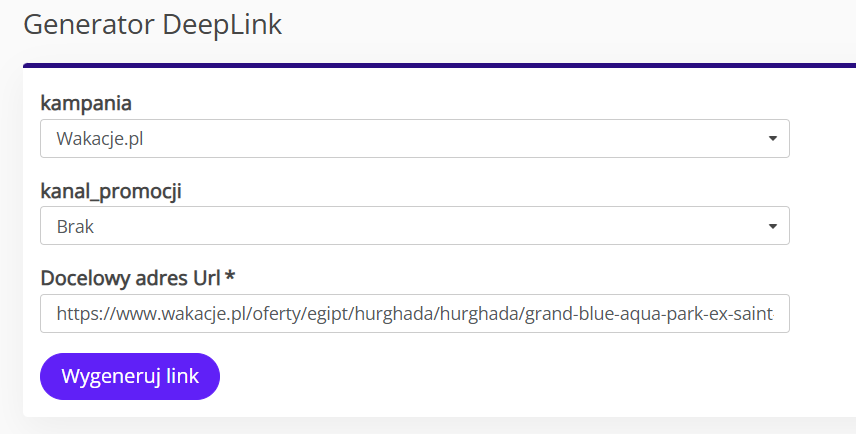The width and height of the screenshot is (856, 434).
Task: Expand the kanal_promocji combo box
Action: pyautogui.click(x=415, y=225)
